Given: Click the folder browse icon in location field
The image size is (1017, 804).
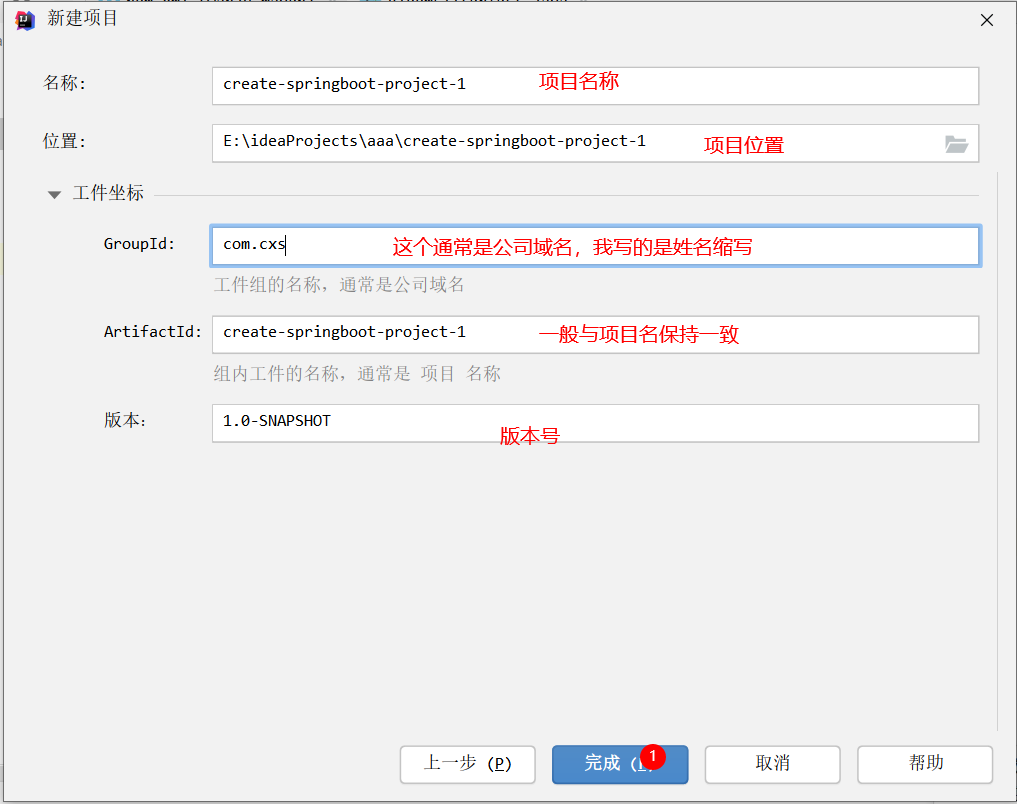Looking at the screenshot, I should tap(956, 144).
